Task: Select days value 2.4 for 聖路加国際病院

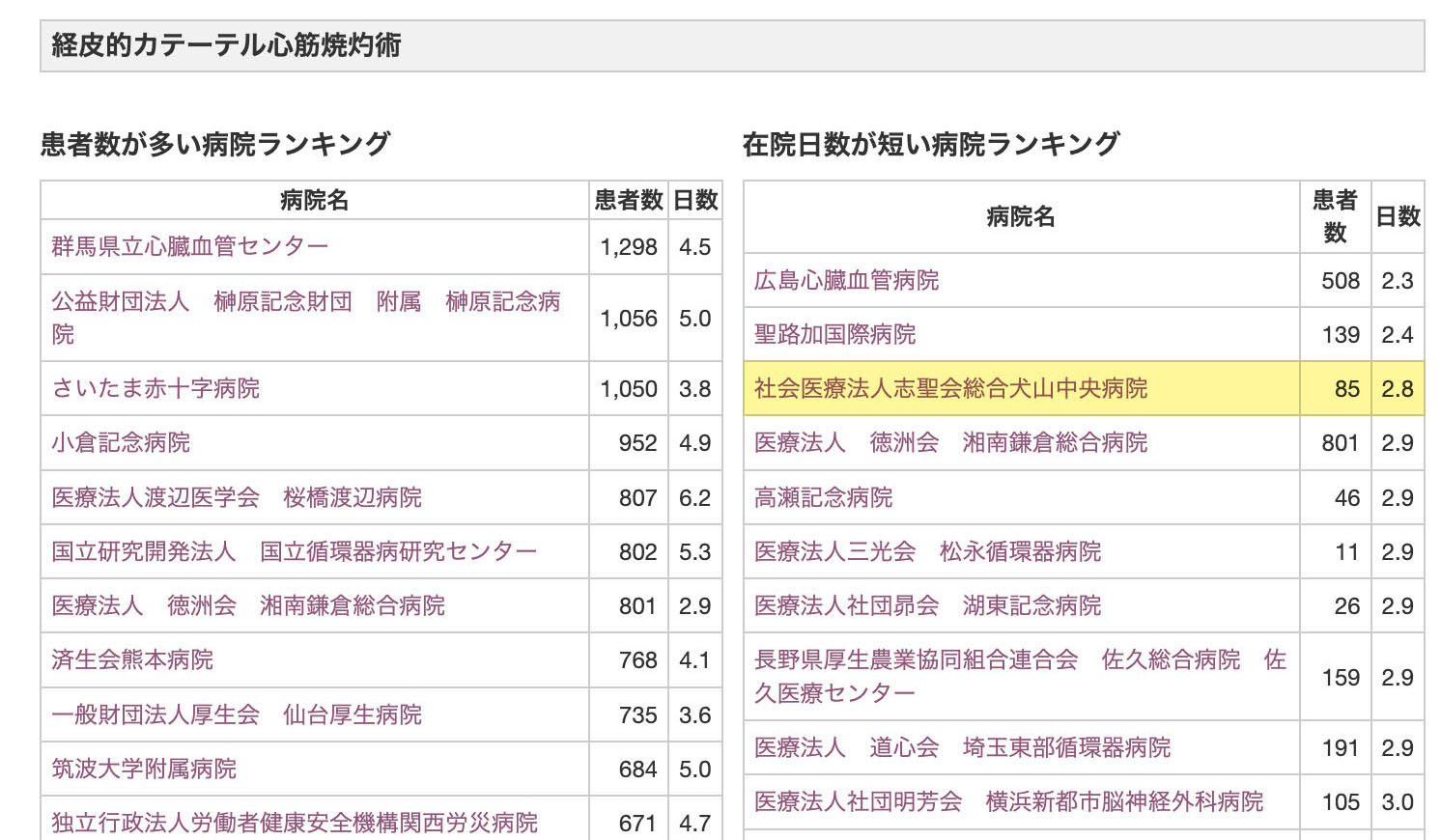Action: [1398, 335]
